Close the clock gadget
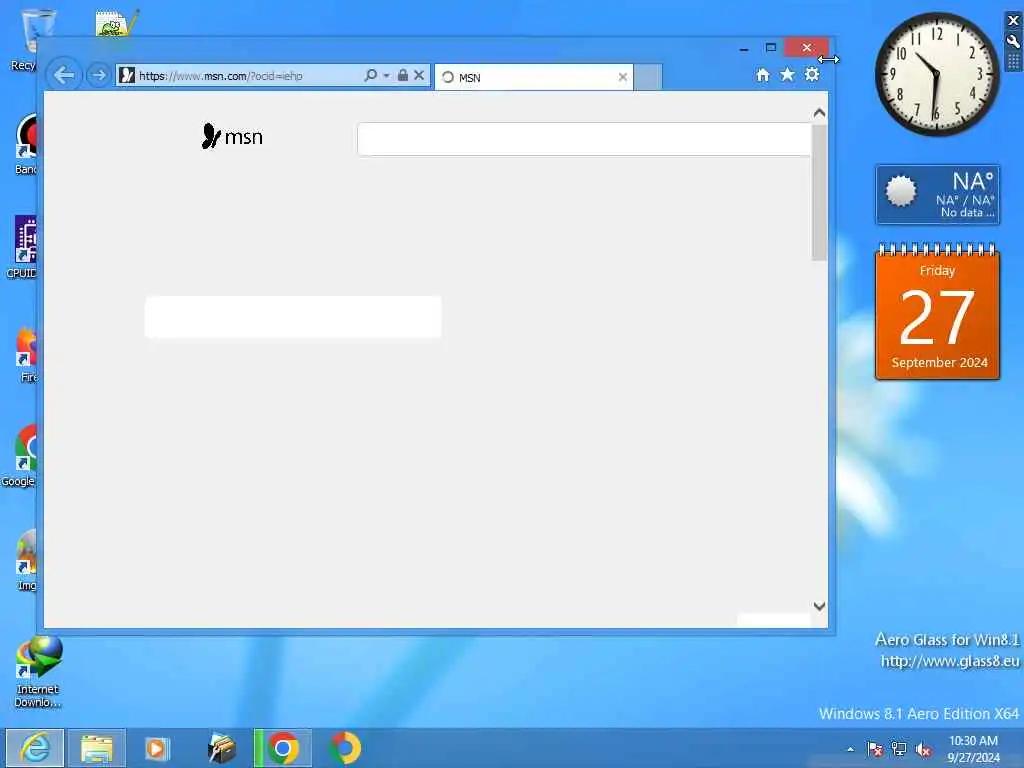The height and width of the screenshot is (768, 1024). pyautogui.click(x=1013, y=20)
